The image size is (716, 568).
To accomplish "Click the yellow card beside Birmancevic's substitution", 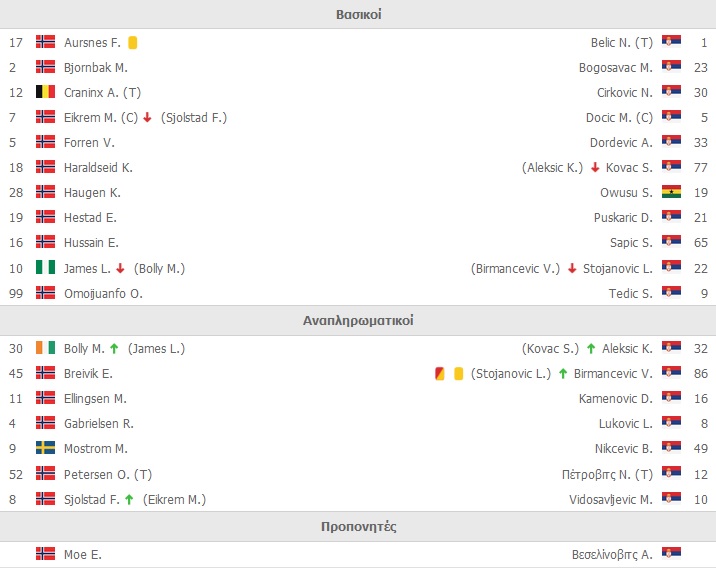I will tap(459, 373).
